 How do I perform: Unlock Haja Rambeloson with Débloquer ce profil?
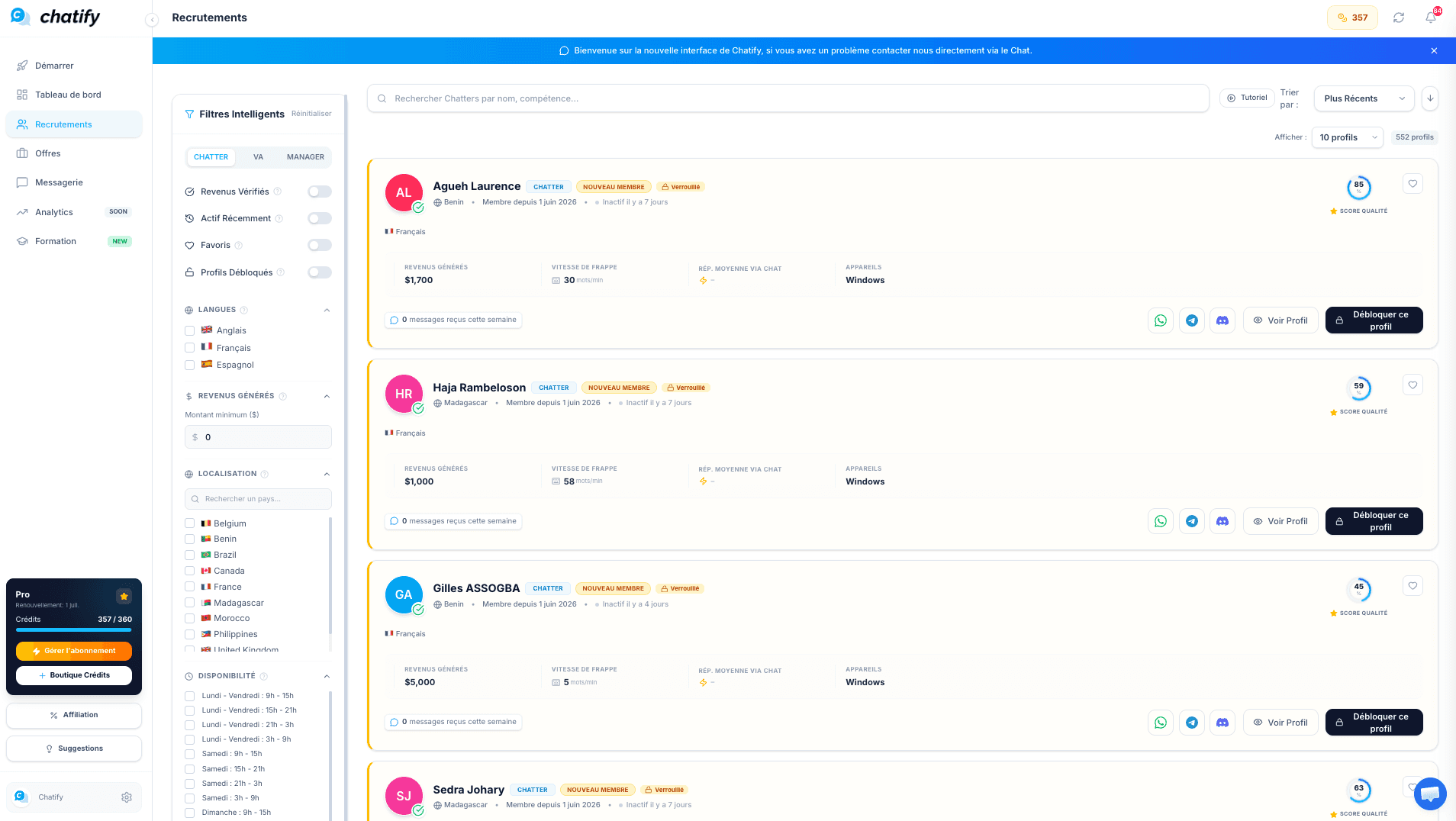1374,521
